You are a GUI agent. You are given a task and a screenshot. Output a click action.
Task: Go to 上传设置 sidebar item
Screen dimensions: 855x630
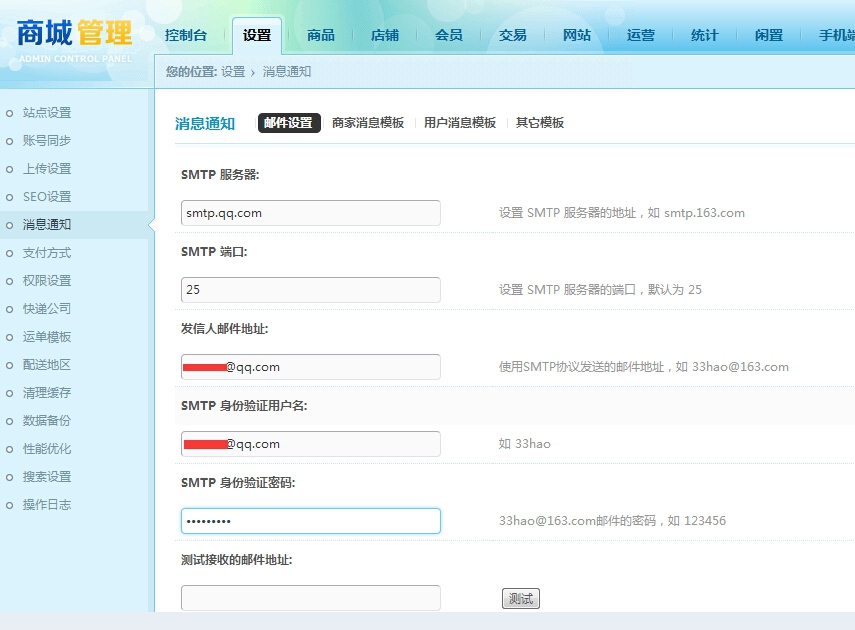[x=47, y=169]
